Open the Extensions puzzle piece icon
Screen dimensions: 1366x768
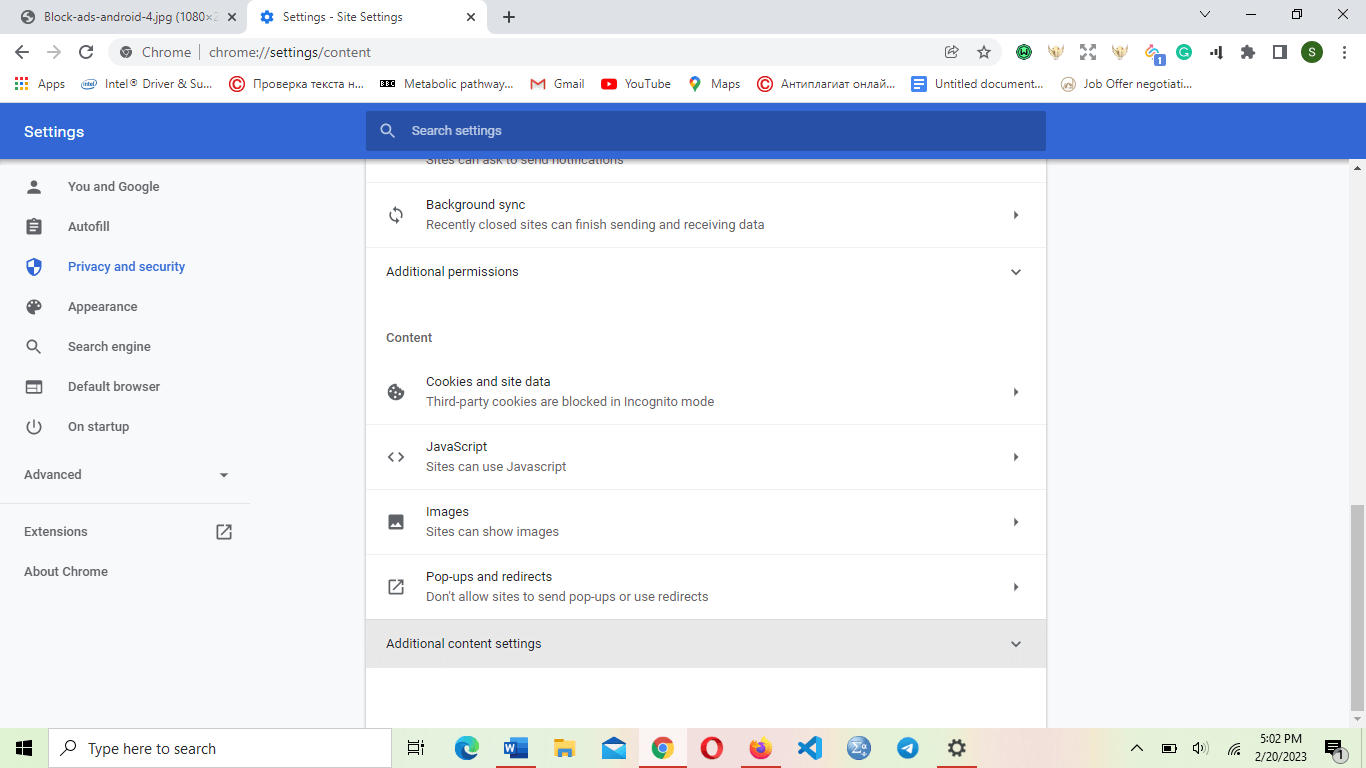coord(1248,52)
